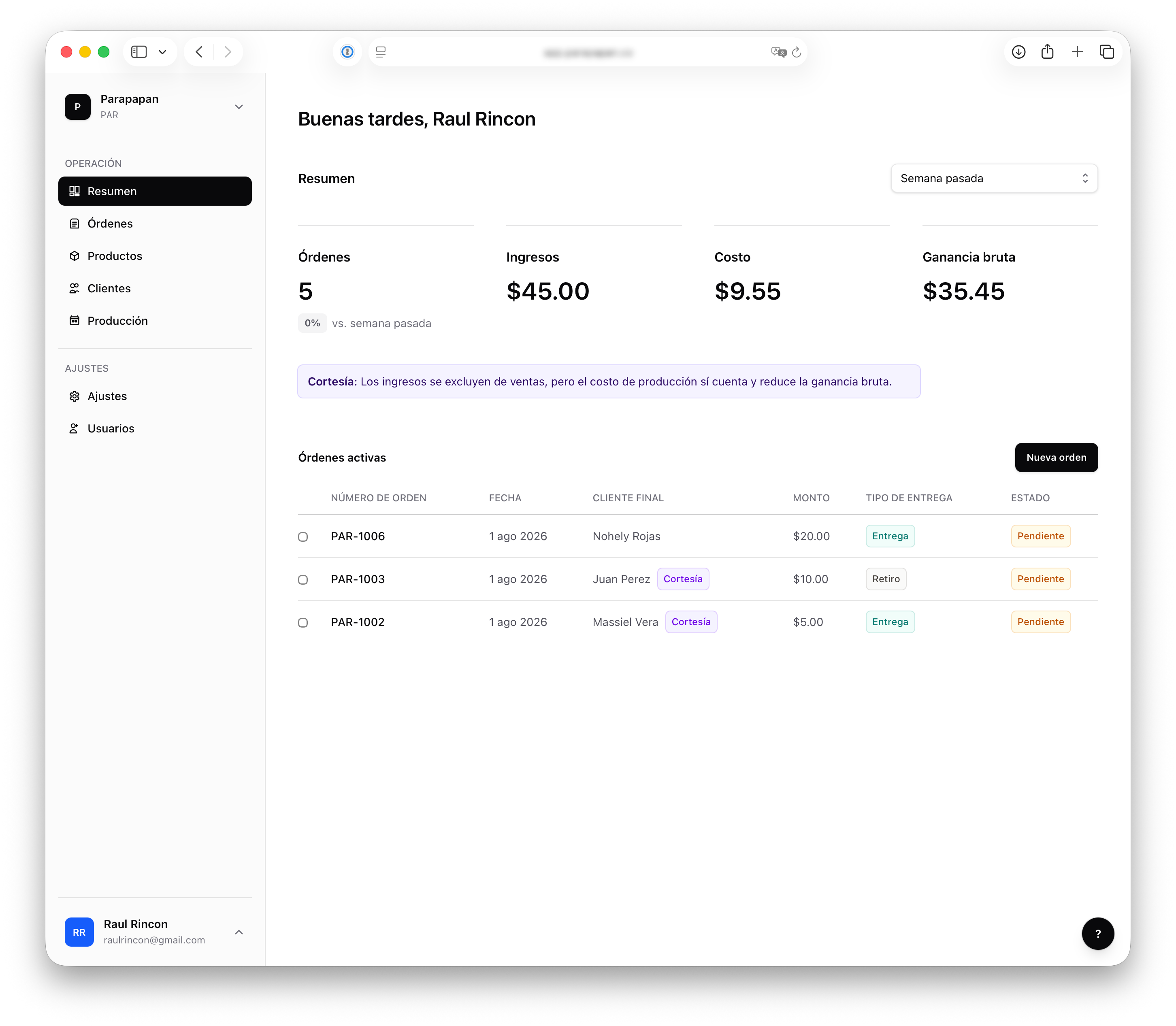Viewport: 1176px width, 1026px height.
Task: Tick the checkbox for order PAR-1006
Action: 303,537
